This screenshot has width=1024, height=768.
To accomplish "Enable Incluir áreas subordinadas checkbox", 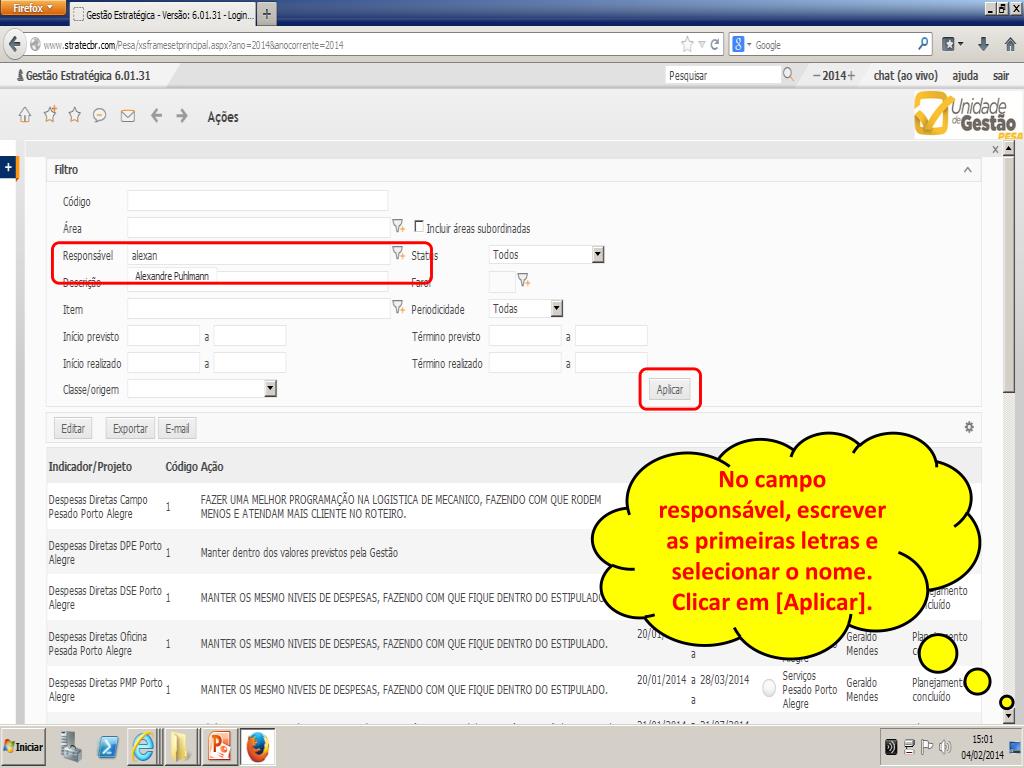I will pyautogui.click(x=419, y=226).
